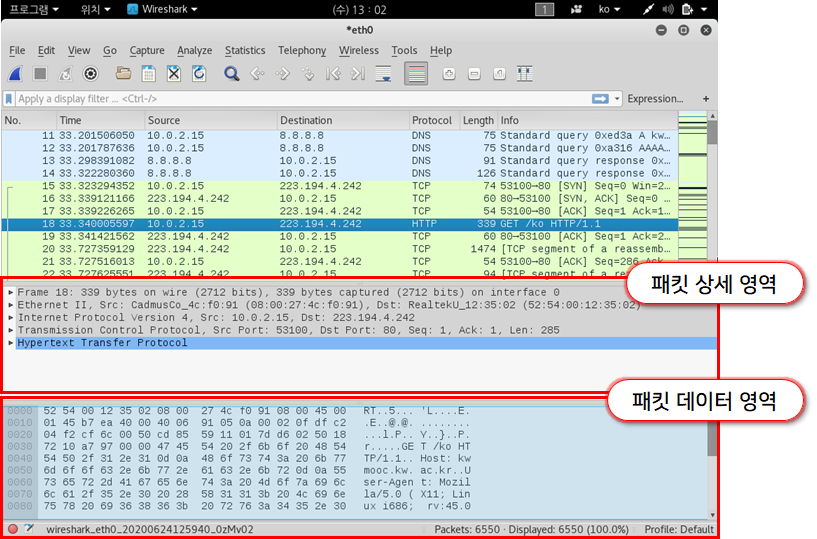Screen dimensions: 817x539
Task: Select packet 18 HTTP GET /ko row
Action: pos(340,224)
